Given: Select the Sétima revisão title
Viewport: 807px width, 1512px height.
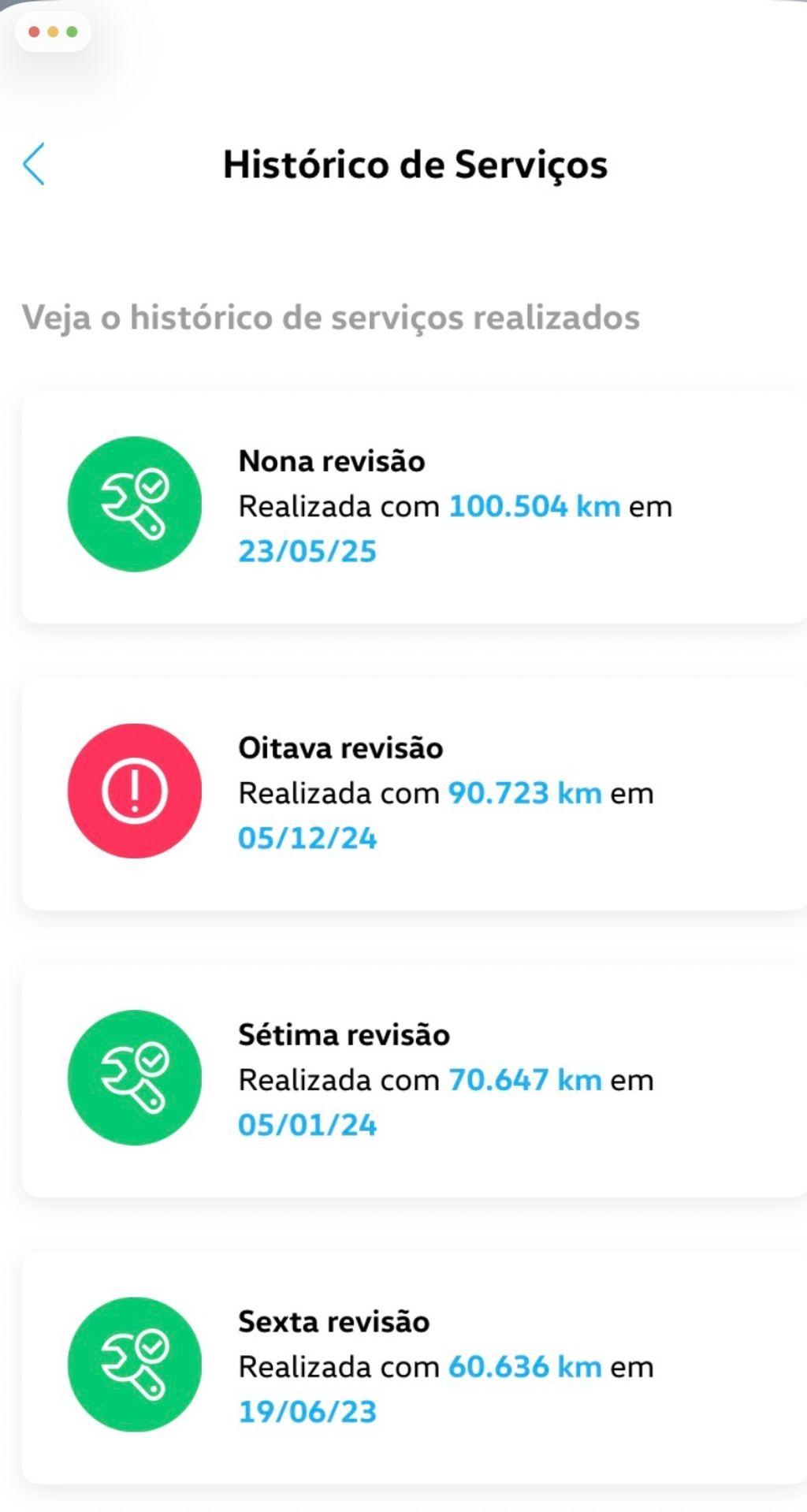Looking at the screenshot, I should click(344, 1035).
